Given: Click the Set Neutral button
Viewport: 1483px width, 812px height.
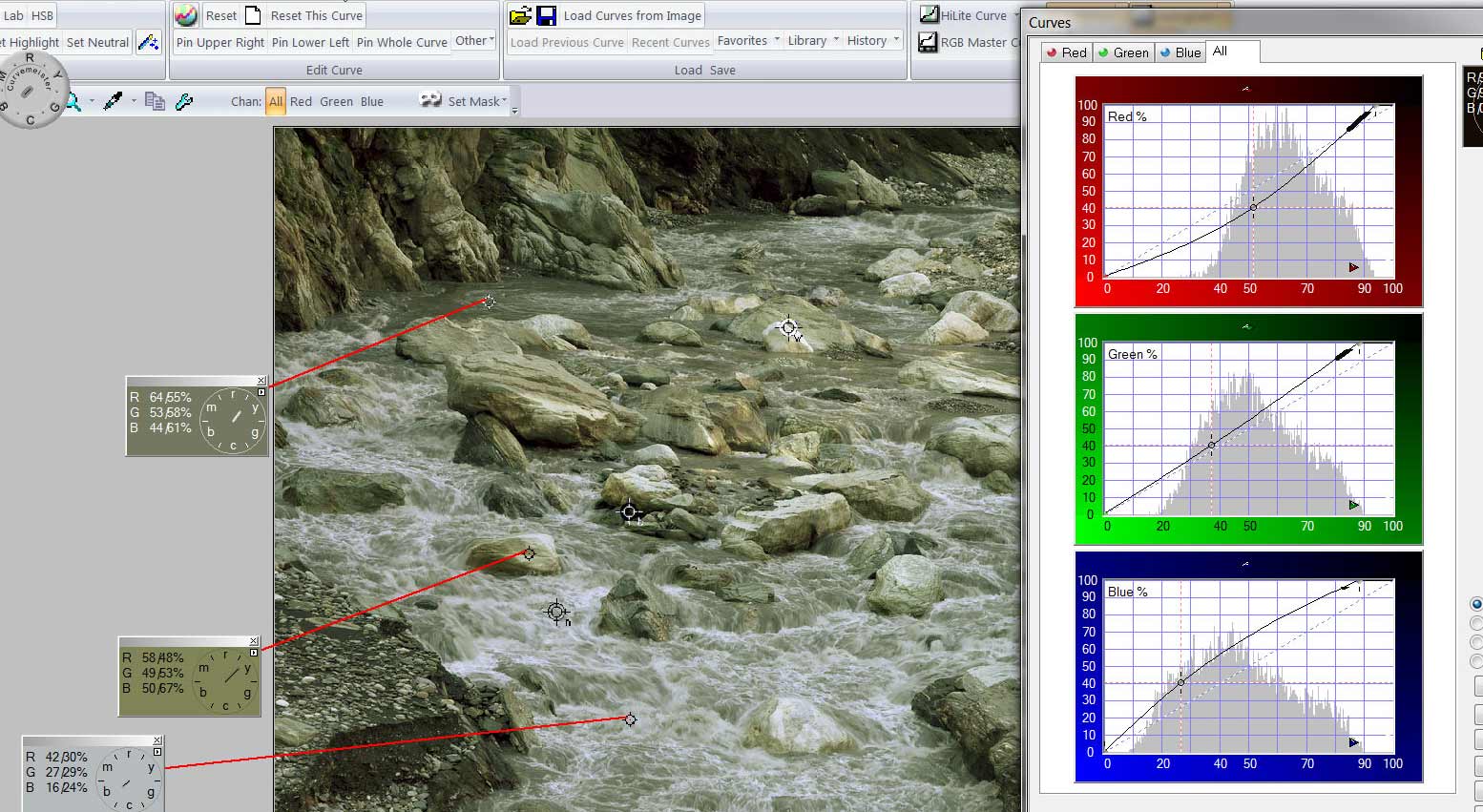Looking at the screenshot, I should click(x=97, y=42).
